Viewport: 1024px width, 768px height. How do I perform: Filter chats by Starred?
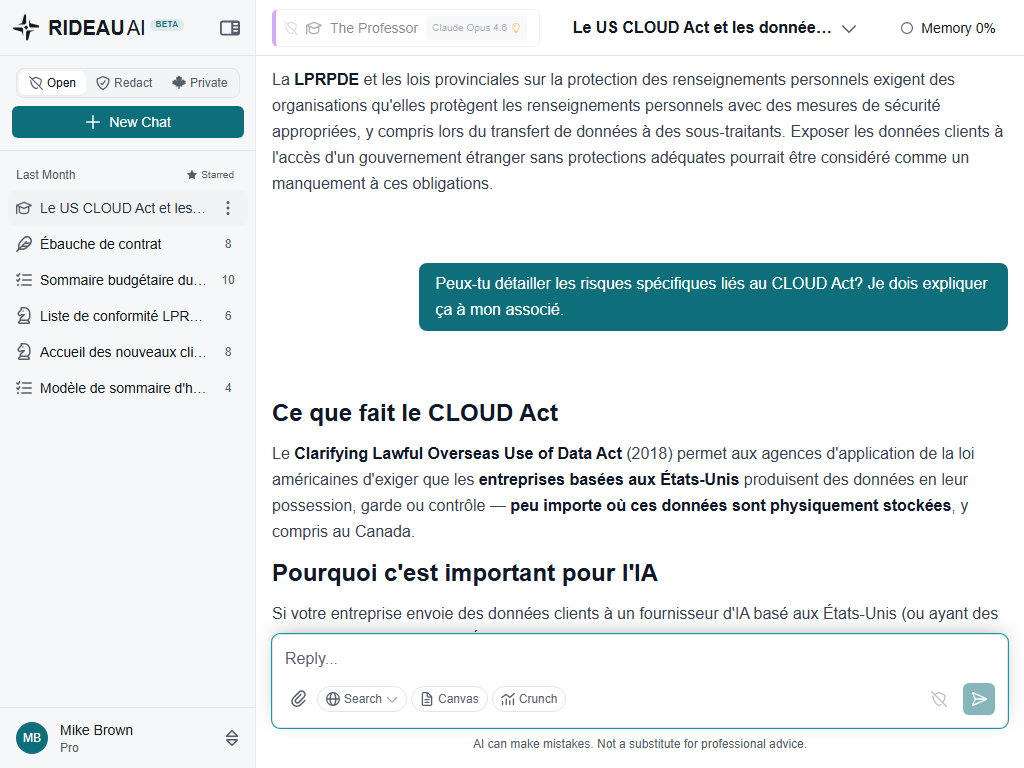pos(210,175)
